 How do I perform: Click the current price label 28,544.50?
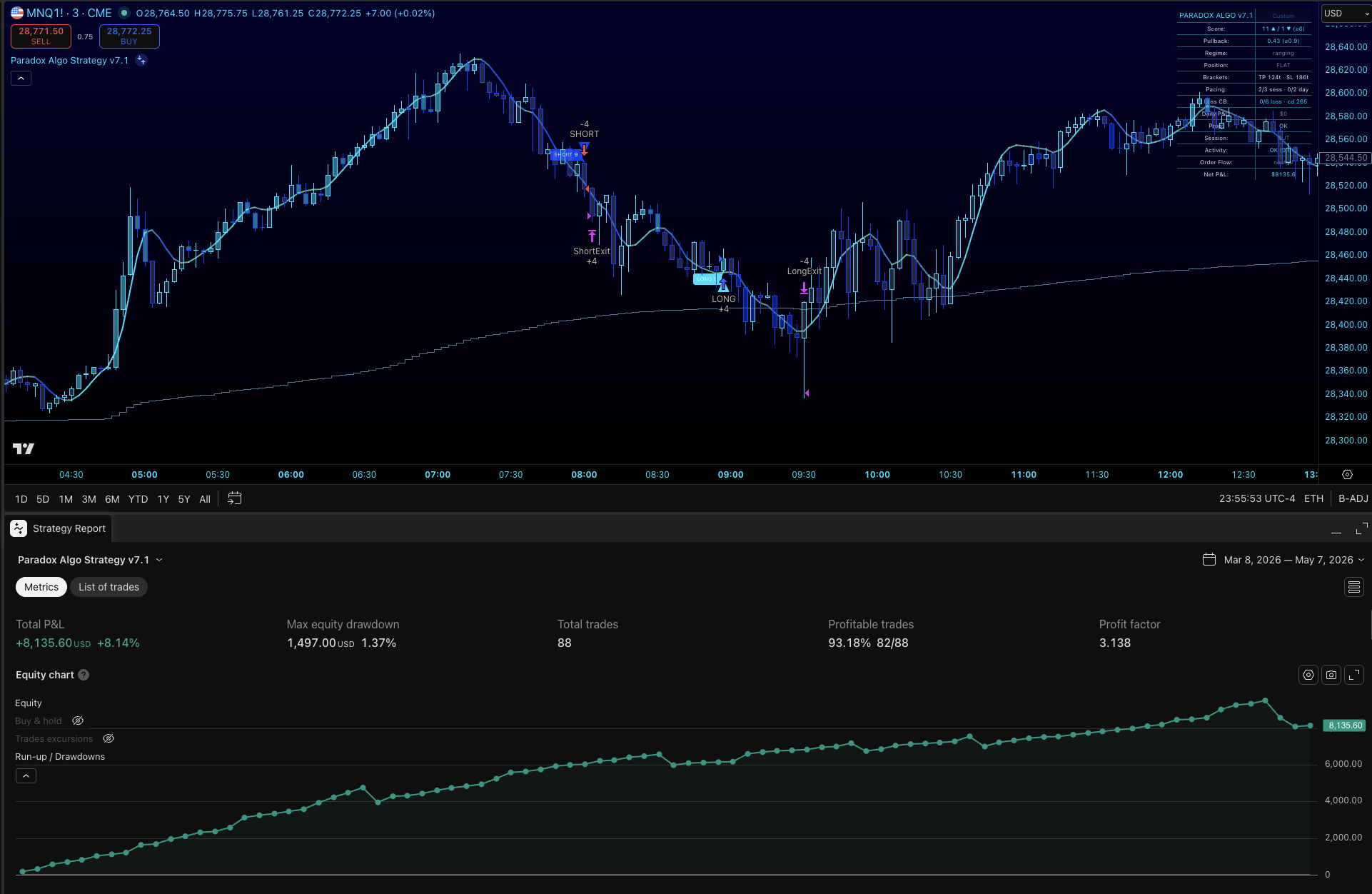(1345, 158)
